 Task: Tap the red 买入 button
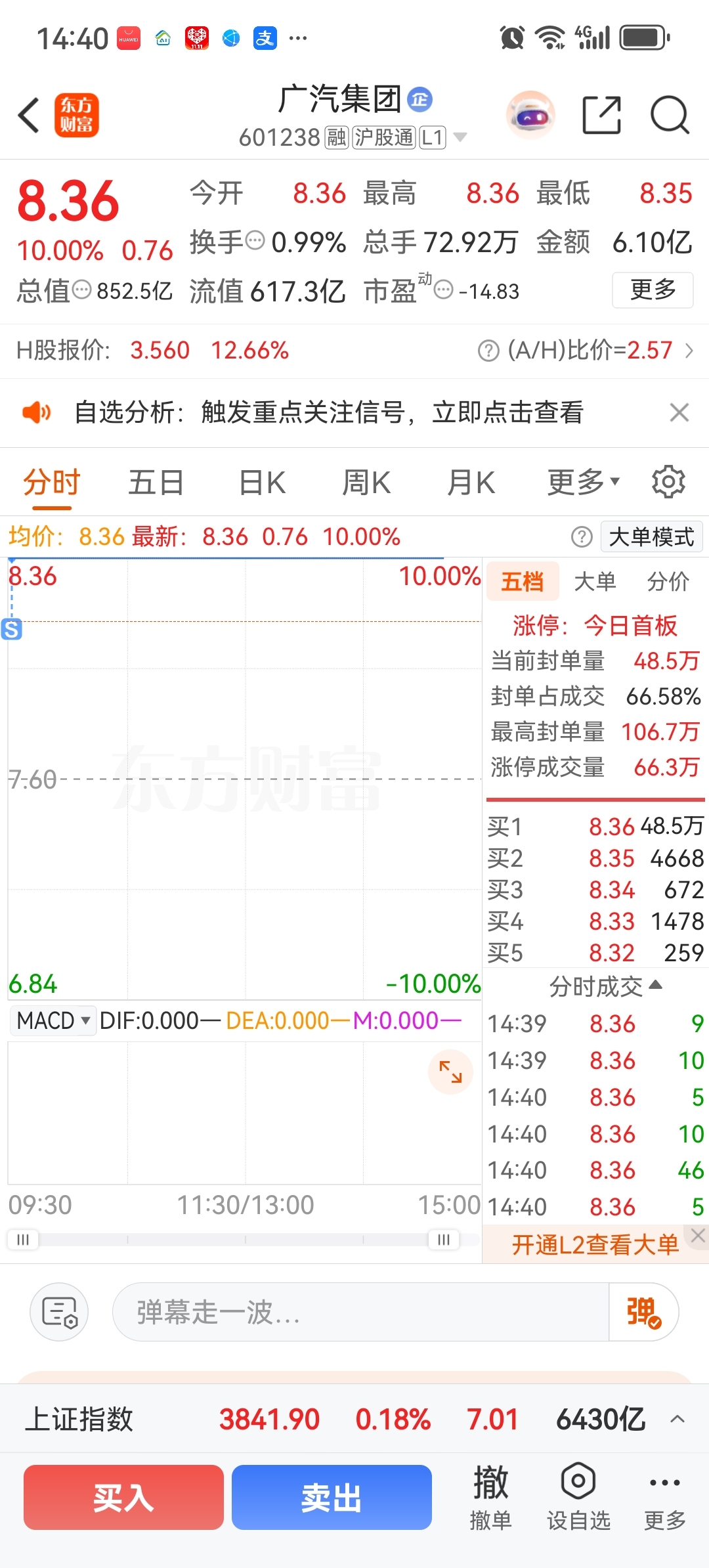pyautogui.click(x=123, y=1498)
